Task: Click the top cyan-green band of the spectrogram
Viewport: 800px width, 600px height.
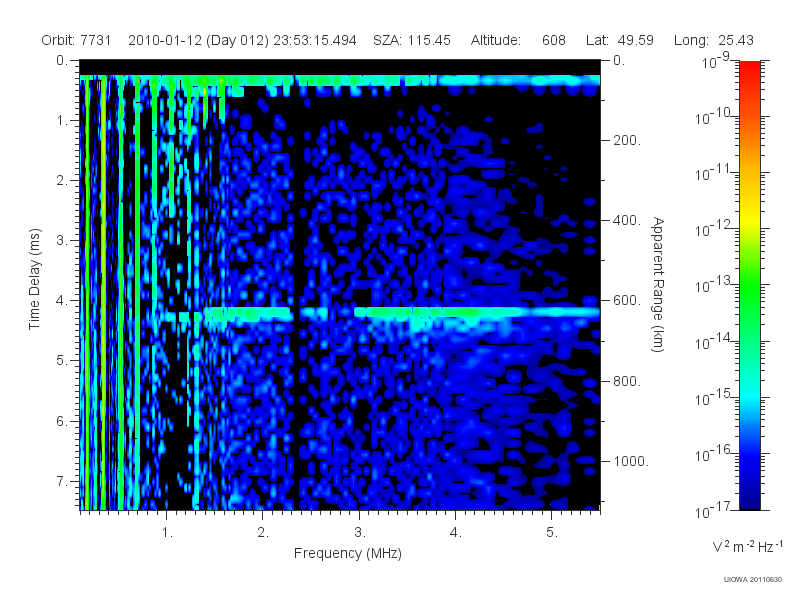Action: (x=340, y=81)
